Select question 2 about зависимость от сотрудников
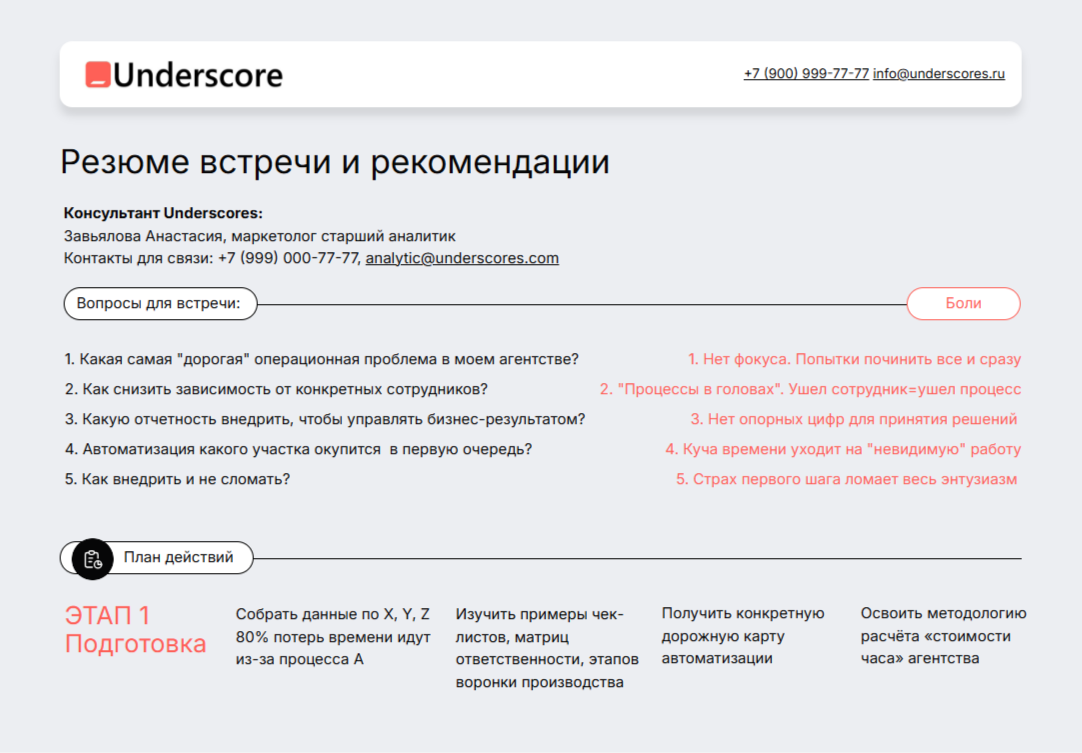This screenshot has height=753, width=1082. [x=276, y=389]
